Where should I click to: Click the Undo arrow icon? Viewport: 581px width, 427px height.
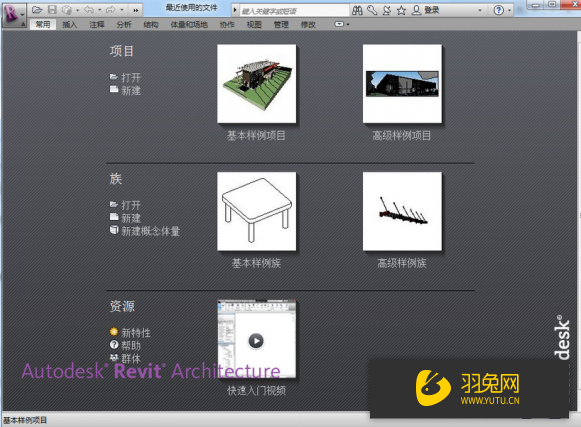coord(89,10)
